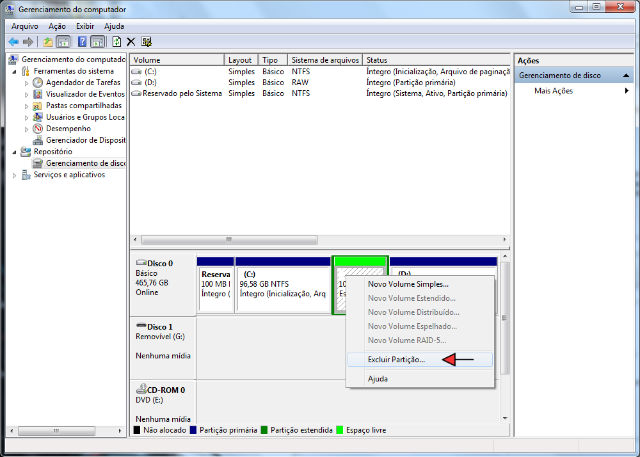The height and width of the screenshot is (457, 640).
Task: Toggle the action pane toolbar icon
Action: coord(98,42)
